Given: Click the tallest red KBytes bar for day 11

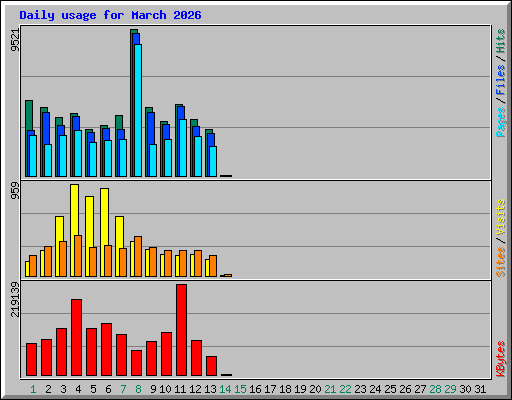Looking at the screenshot, I should point(181,330).
